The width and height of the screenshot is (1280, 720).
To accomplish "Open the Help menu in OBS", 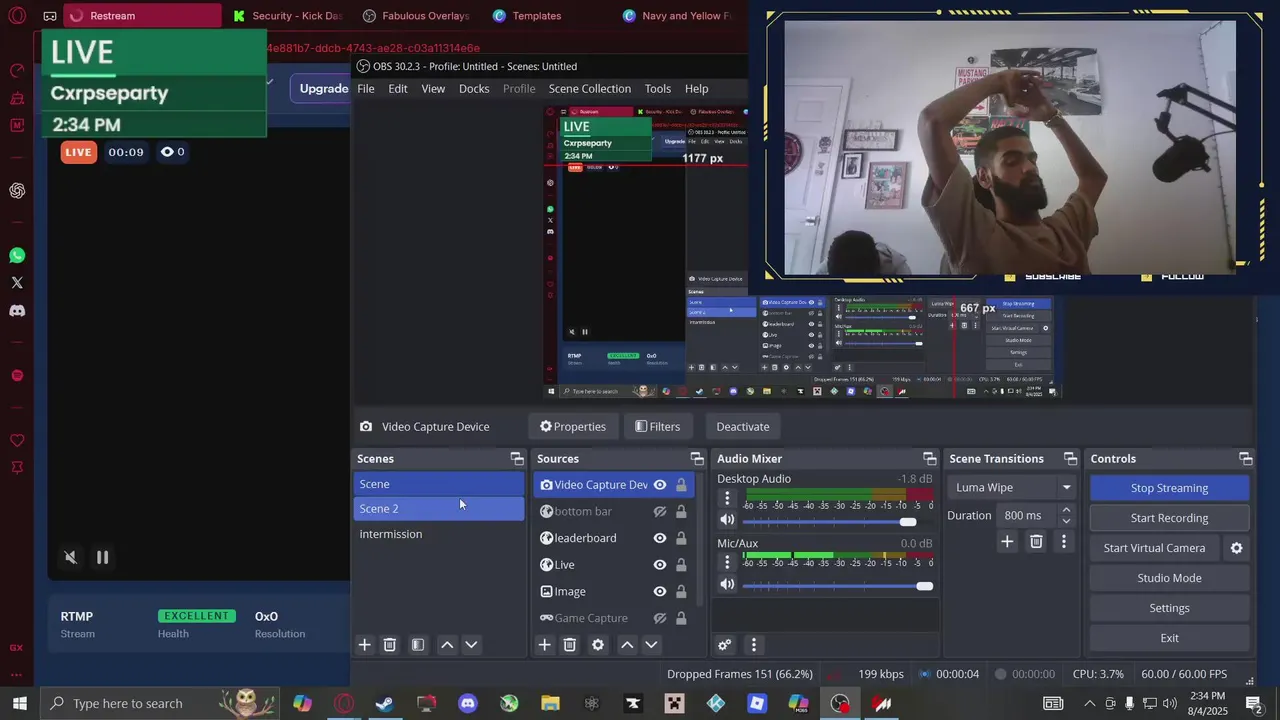I will point(697,89).
